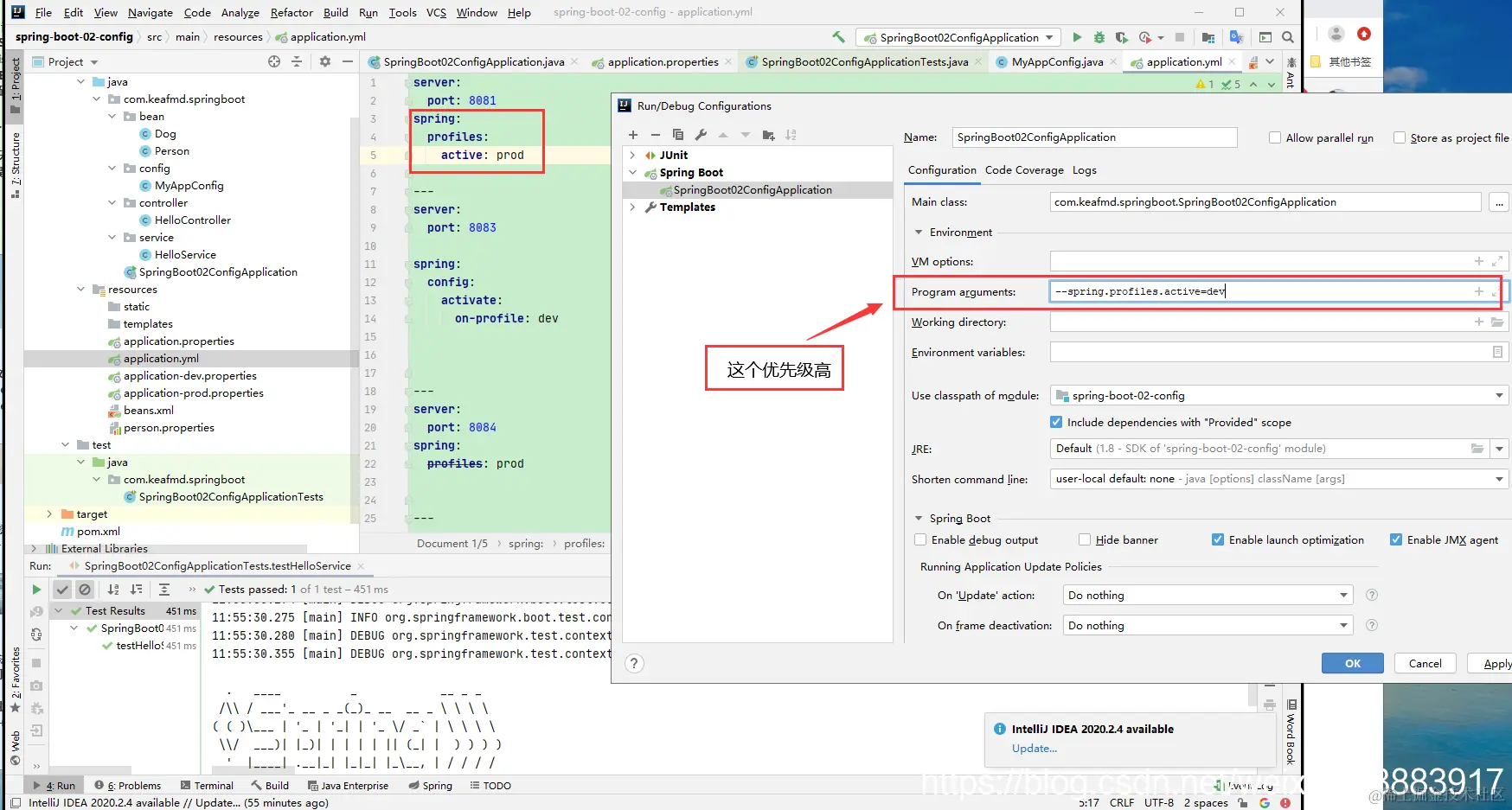Toggle Show Ignored tests button

click(85, 590)
